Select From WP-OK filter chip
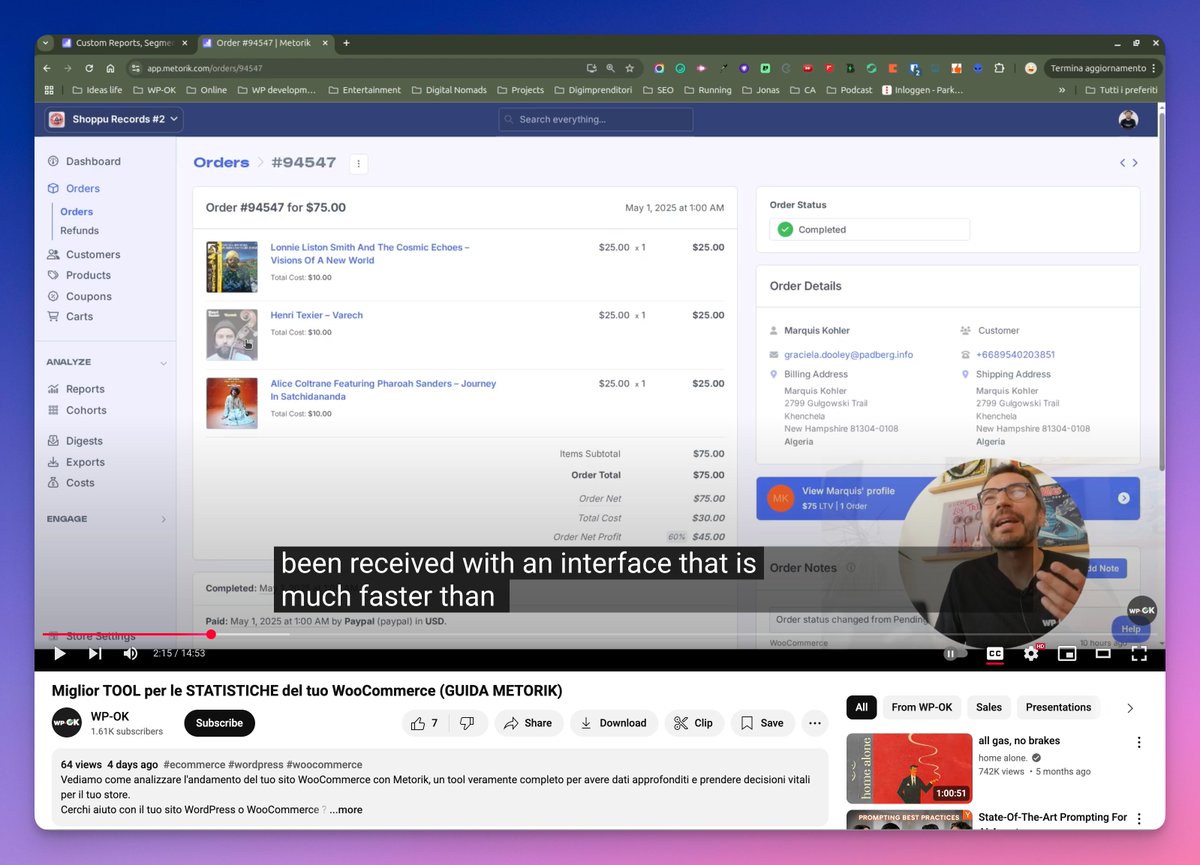 tap(921, 707)
